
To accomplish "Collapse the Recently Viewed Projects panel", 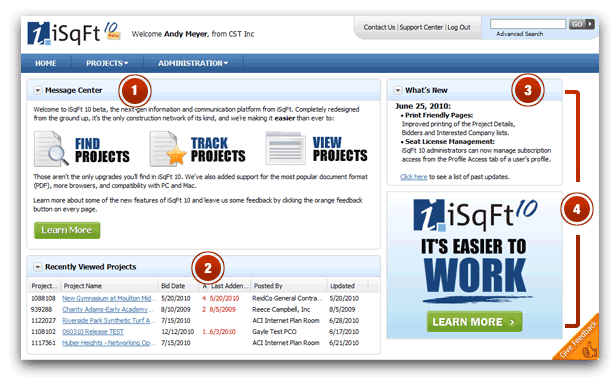I will [x=37, y=267].
